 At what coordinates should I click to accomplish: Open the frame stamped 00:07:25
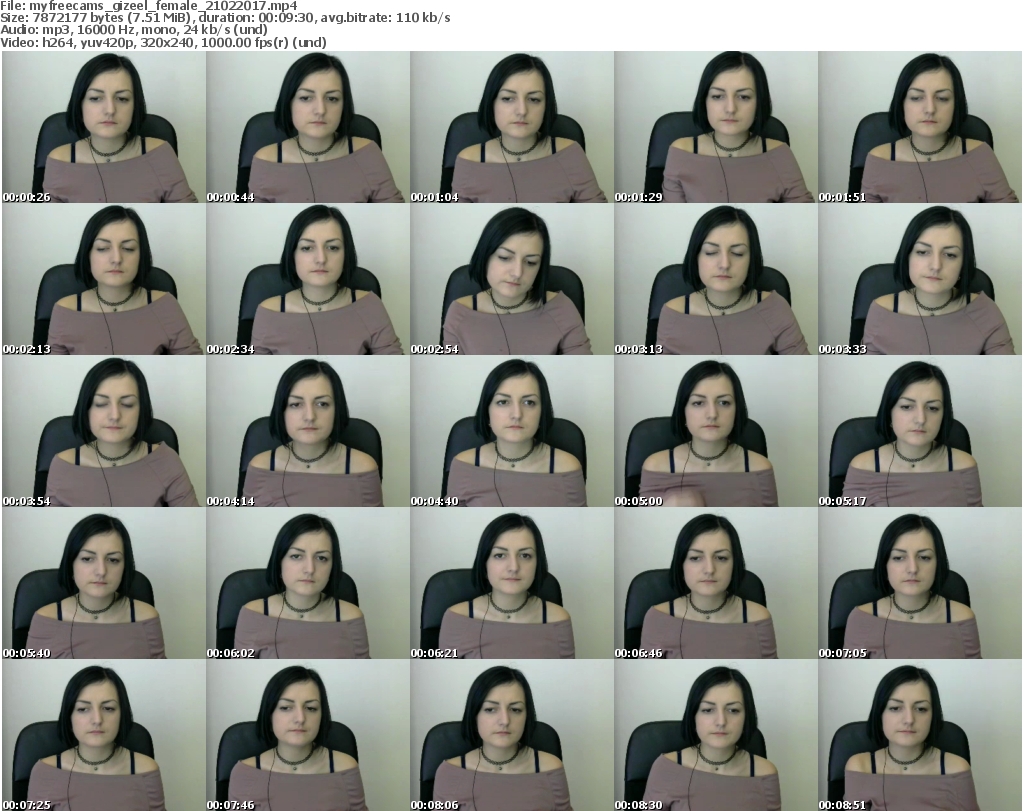tap(104, 735)
